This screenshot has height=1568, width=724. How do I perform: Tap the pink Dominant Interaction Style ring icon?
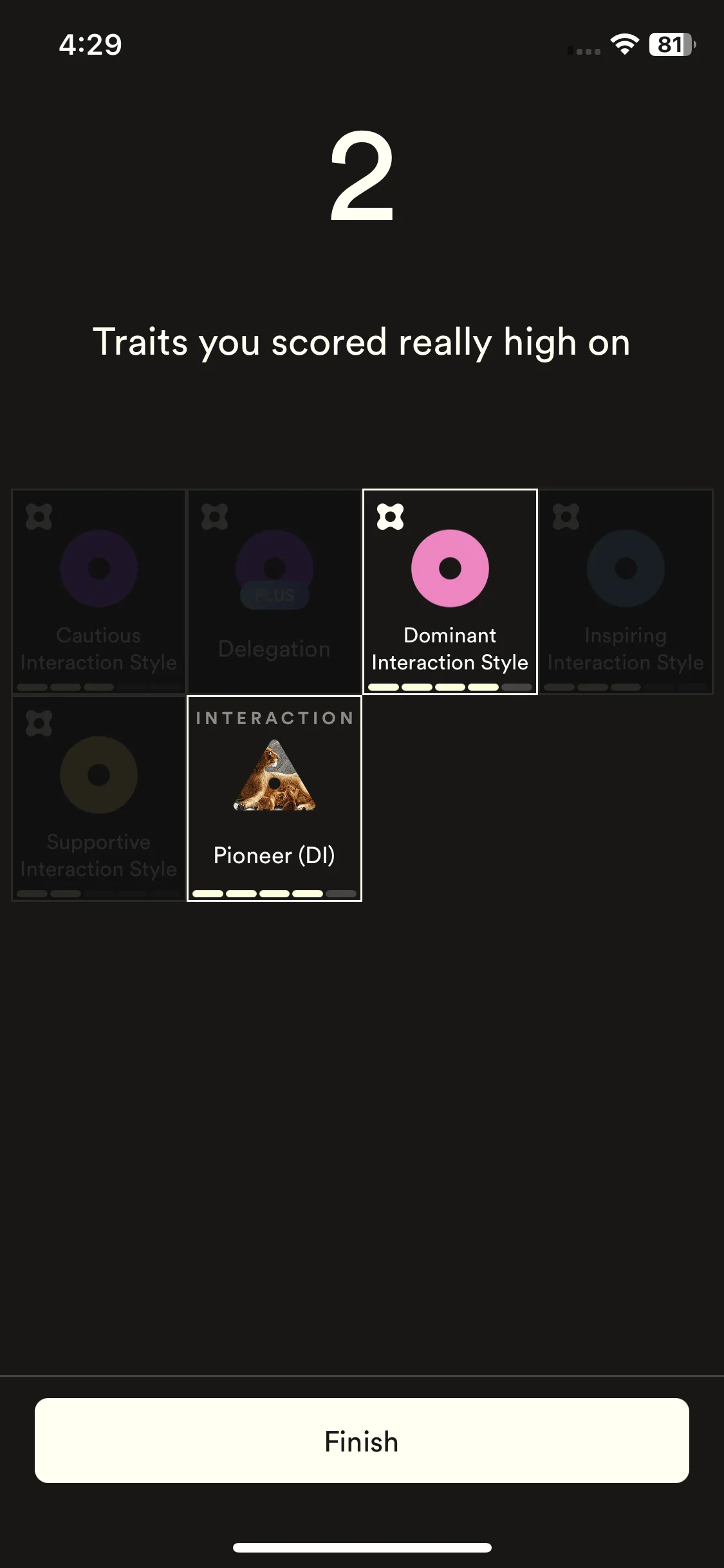click(450, 568)
